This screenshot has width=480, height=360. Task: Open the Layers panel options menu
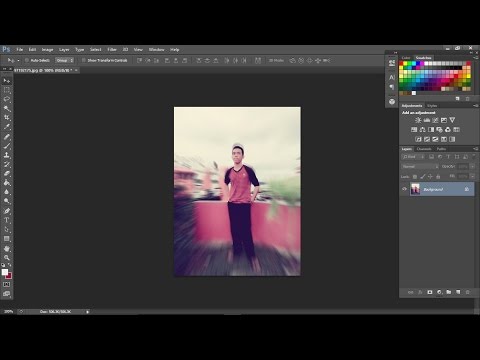pos(476,149)
